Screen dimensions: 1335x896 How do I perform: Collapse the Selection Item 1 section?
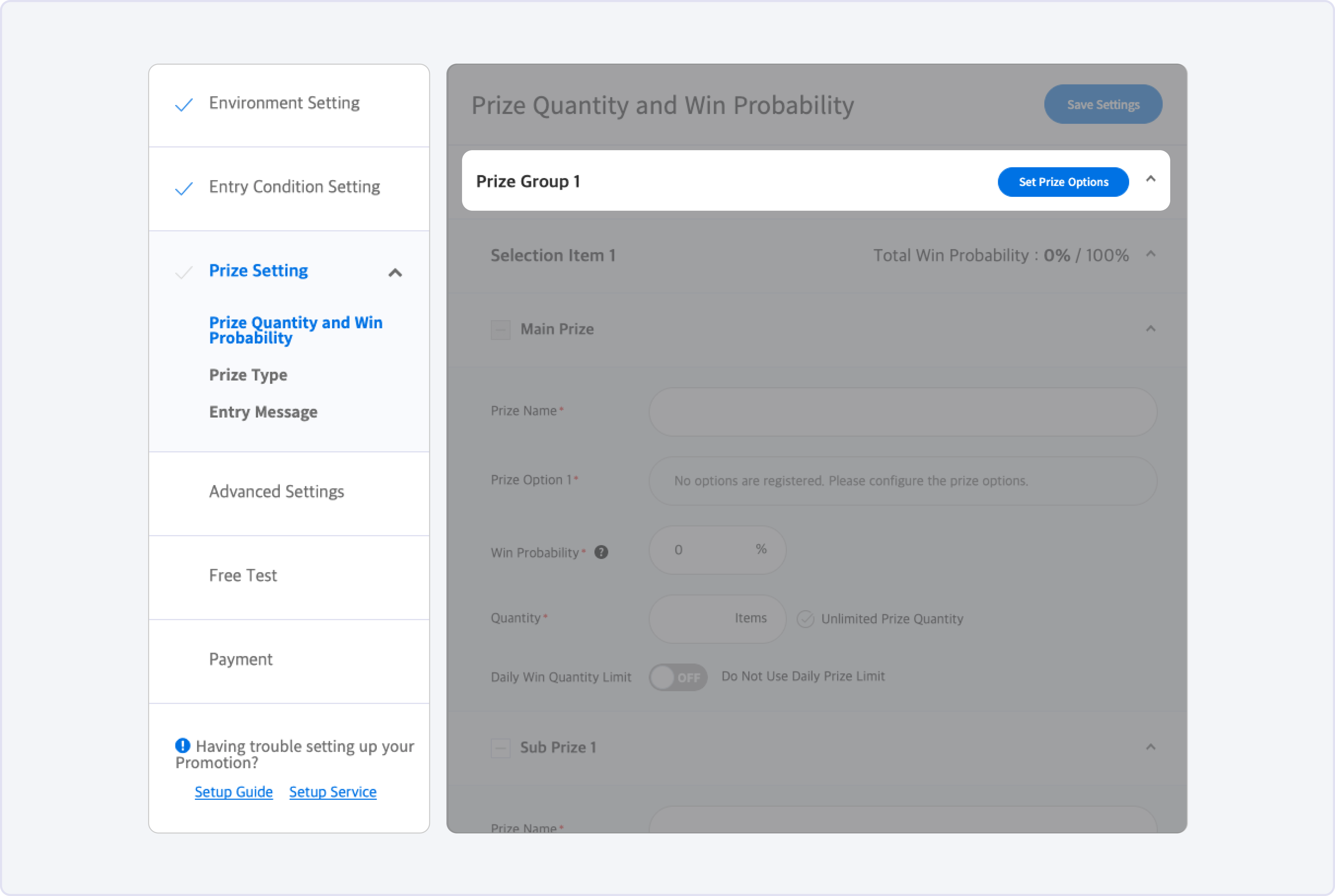click(x=1150, y=254)
